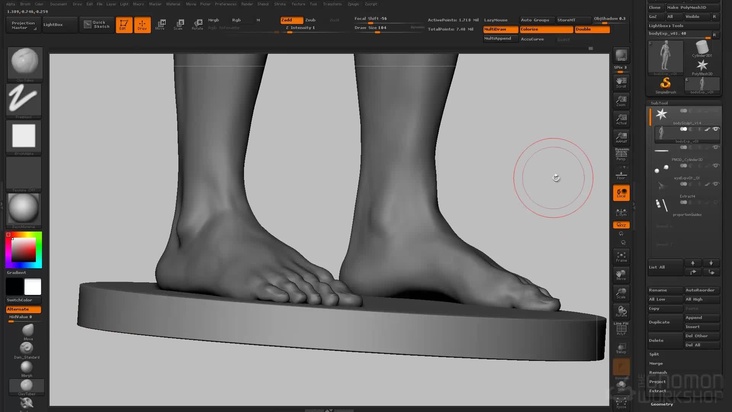
Task: Toggle the PolyF polyframe icon
Action: tap(621, 329)
